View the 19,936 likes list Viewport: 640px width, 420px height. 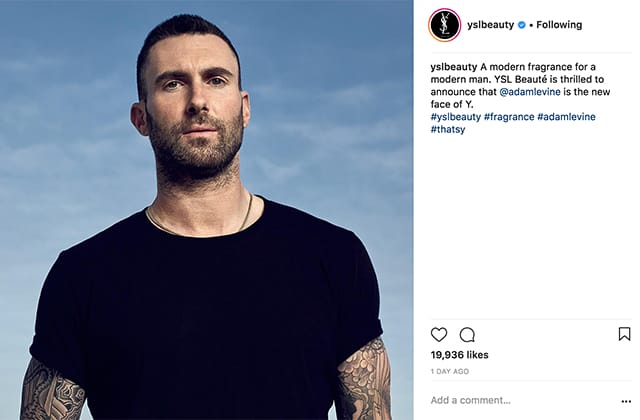pos(459,355)
